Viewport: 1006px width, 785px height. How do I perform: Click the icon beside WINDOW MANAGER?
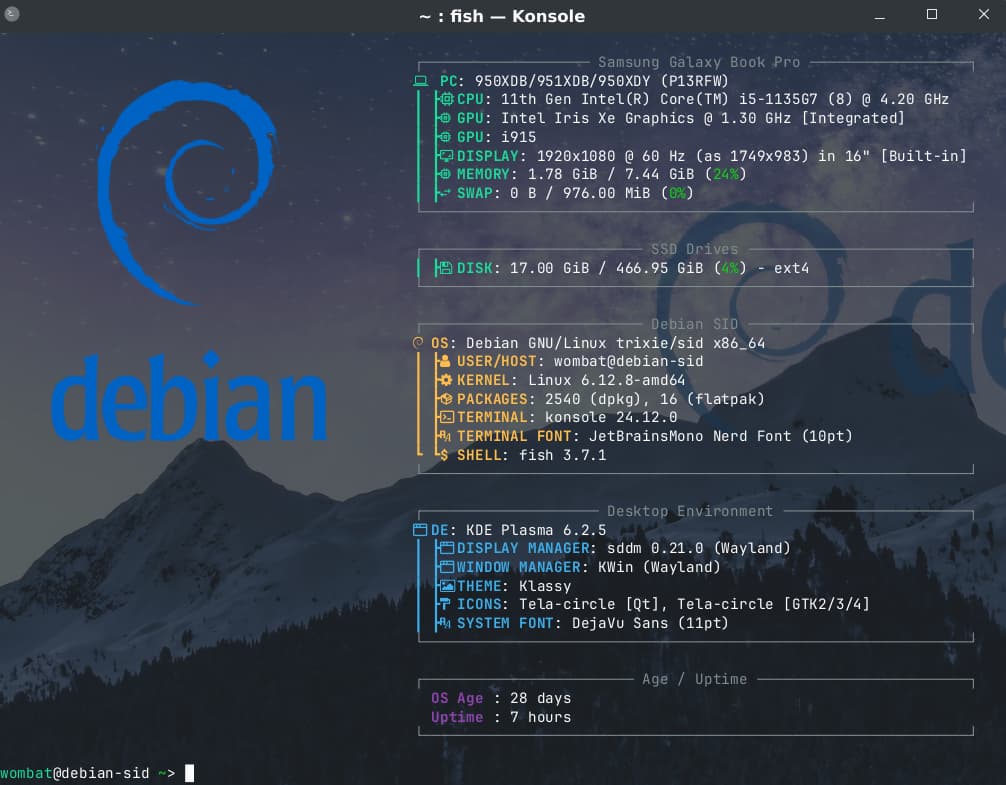tap(447, 567)
